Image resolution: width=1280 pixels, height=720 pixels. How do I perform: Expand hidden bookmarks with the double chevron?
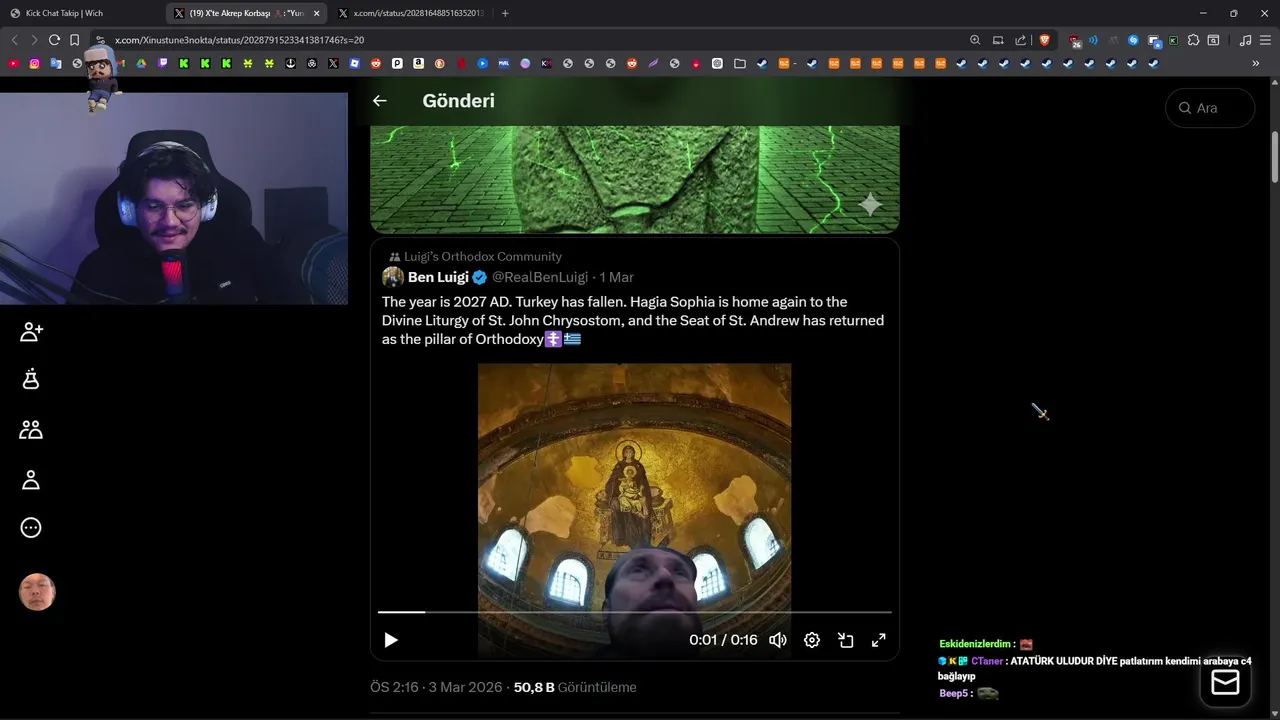[1255, 63]
